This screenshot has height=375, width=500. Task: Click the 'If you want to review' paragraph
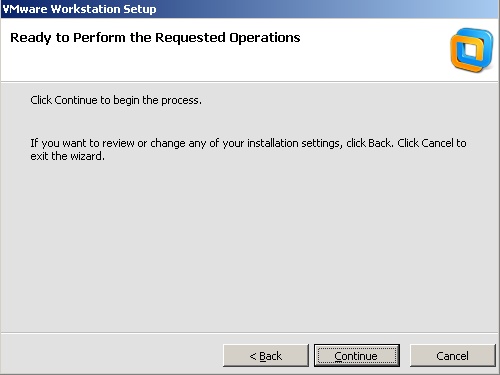coord(248,149)
